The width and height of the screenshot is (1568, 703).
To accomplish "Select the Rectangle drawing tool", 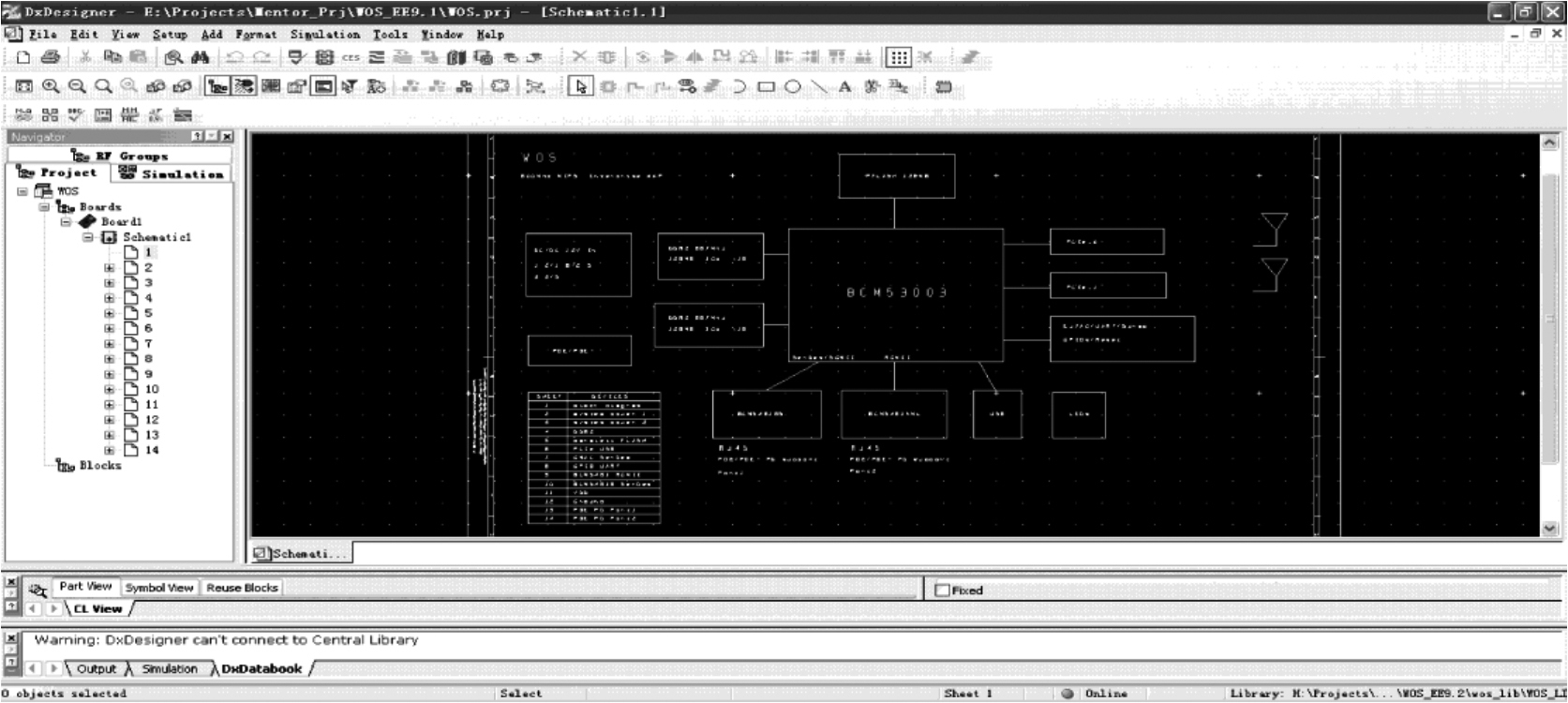I will point(766,86).
